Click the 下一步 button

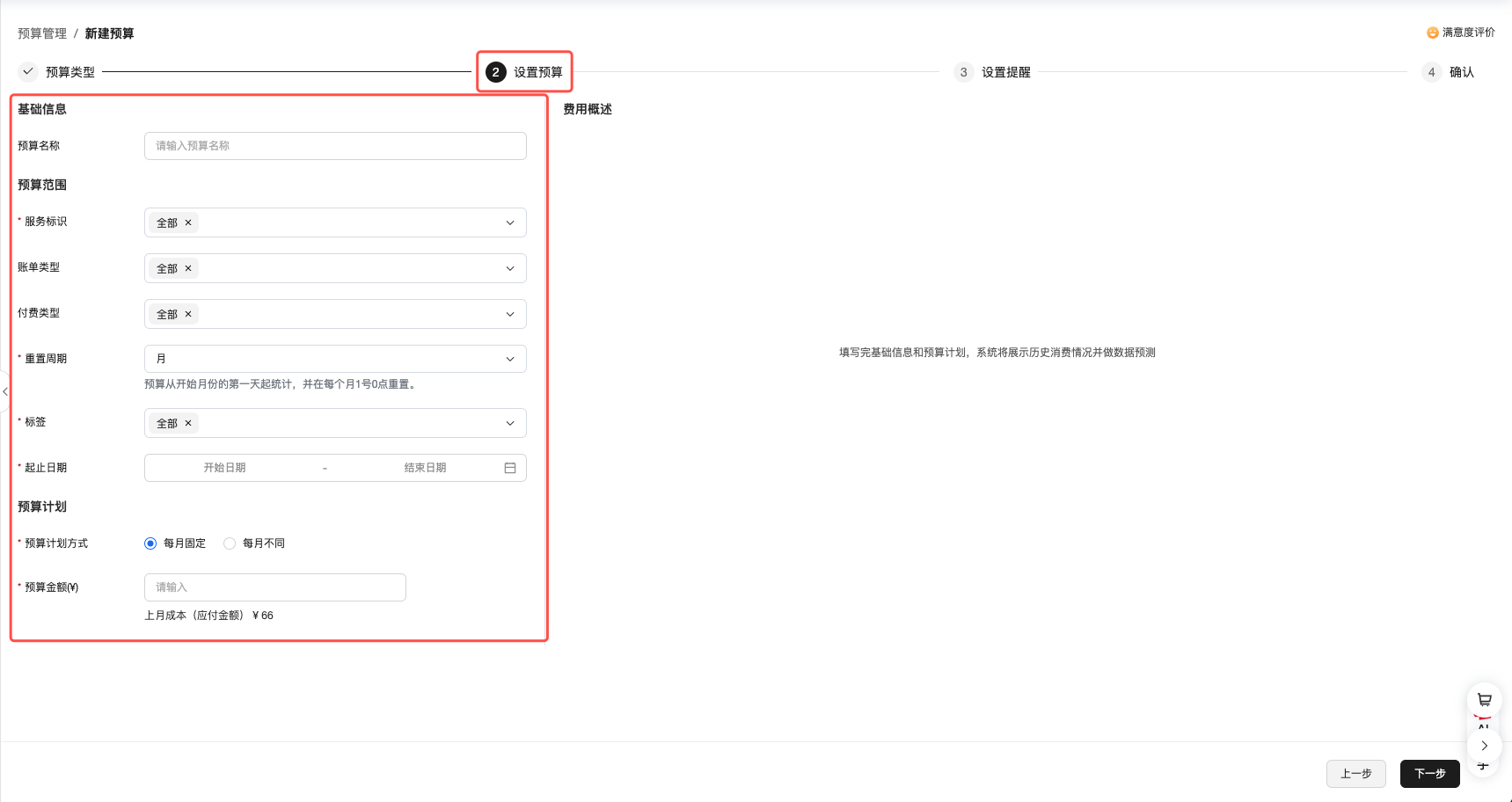1429,774
